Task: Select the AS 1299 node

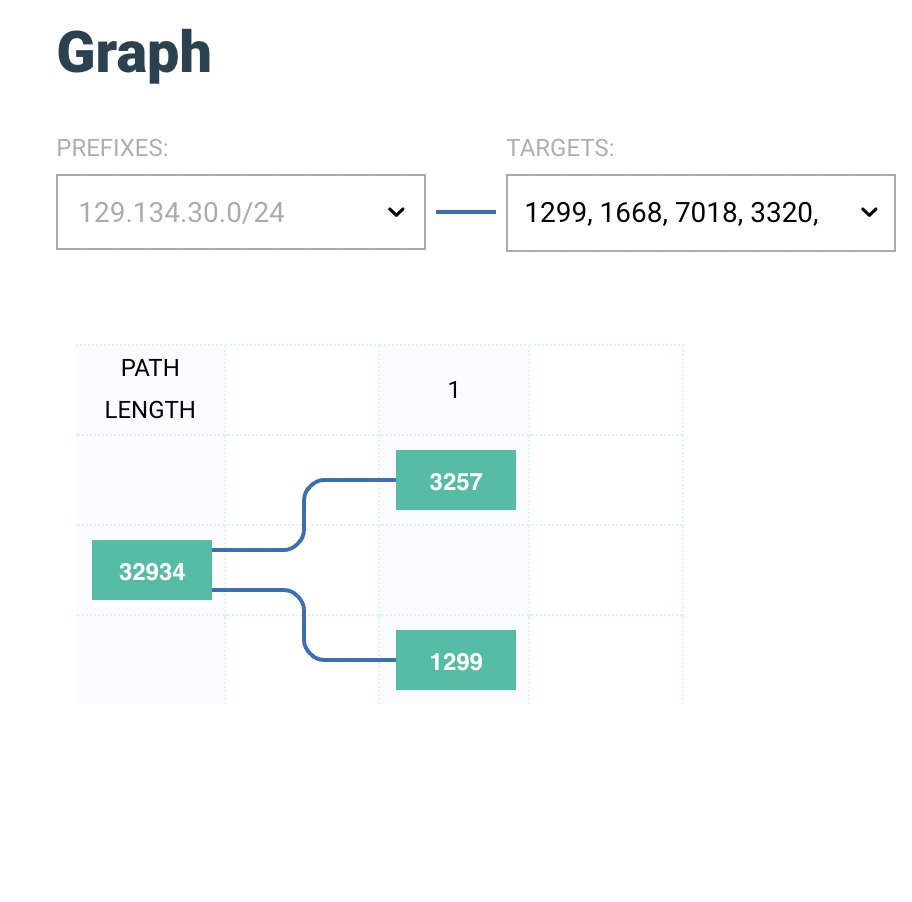Action: [x=455, y=660]
